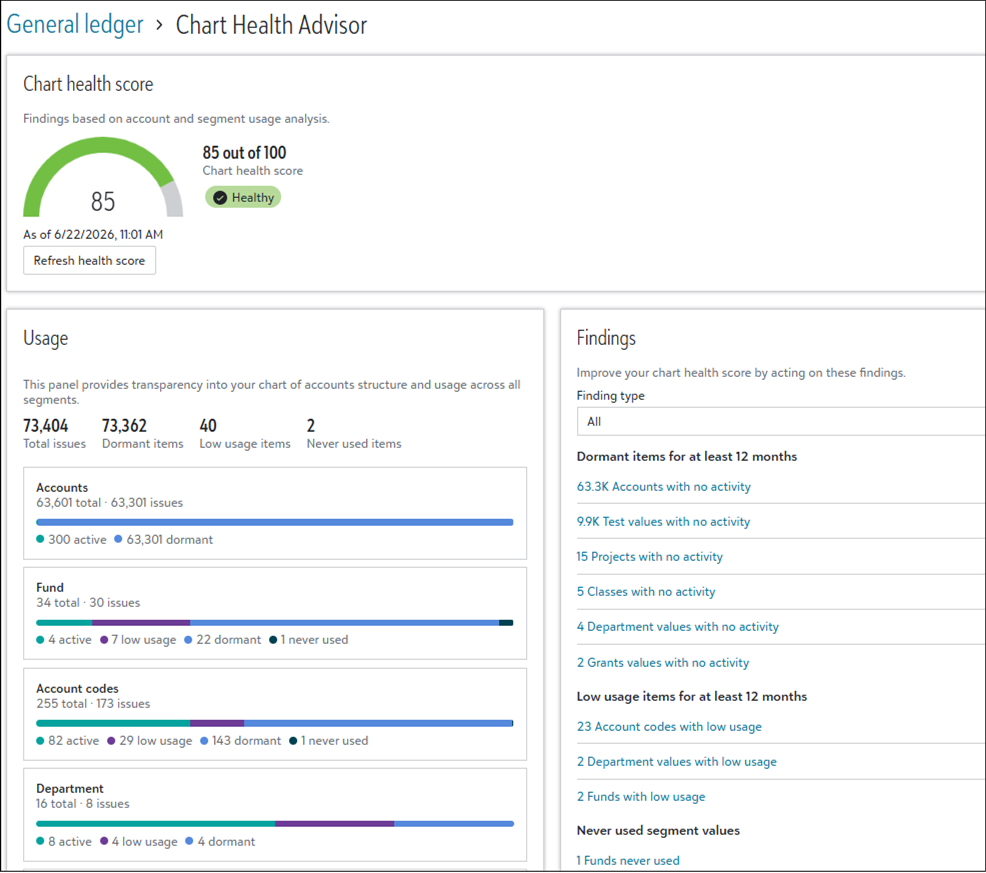Image resolution: width=986 pixels, height=873 pixels.
Task: Open 2 Grants values with no activity
Action: click(x=663, y=662)
